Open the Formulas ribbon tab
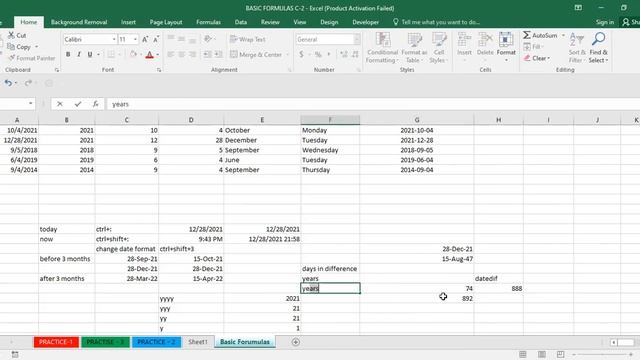This screenshot has height=360, width=640. (208, 22)
